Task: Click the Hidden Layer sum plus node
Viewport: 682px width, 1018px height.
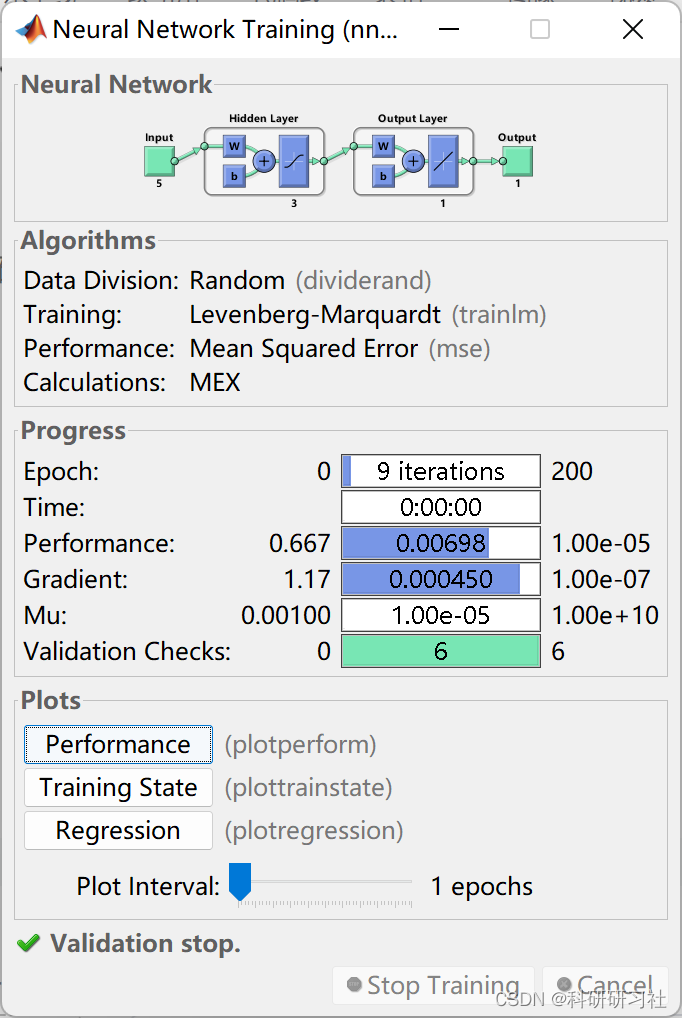Action: (x=264, y=161)
